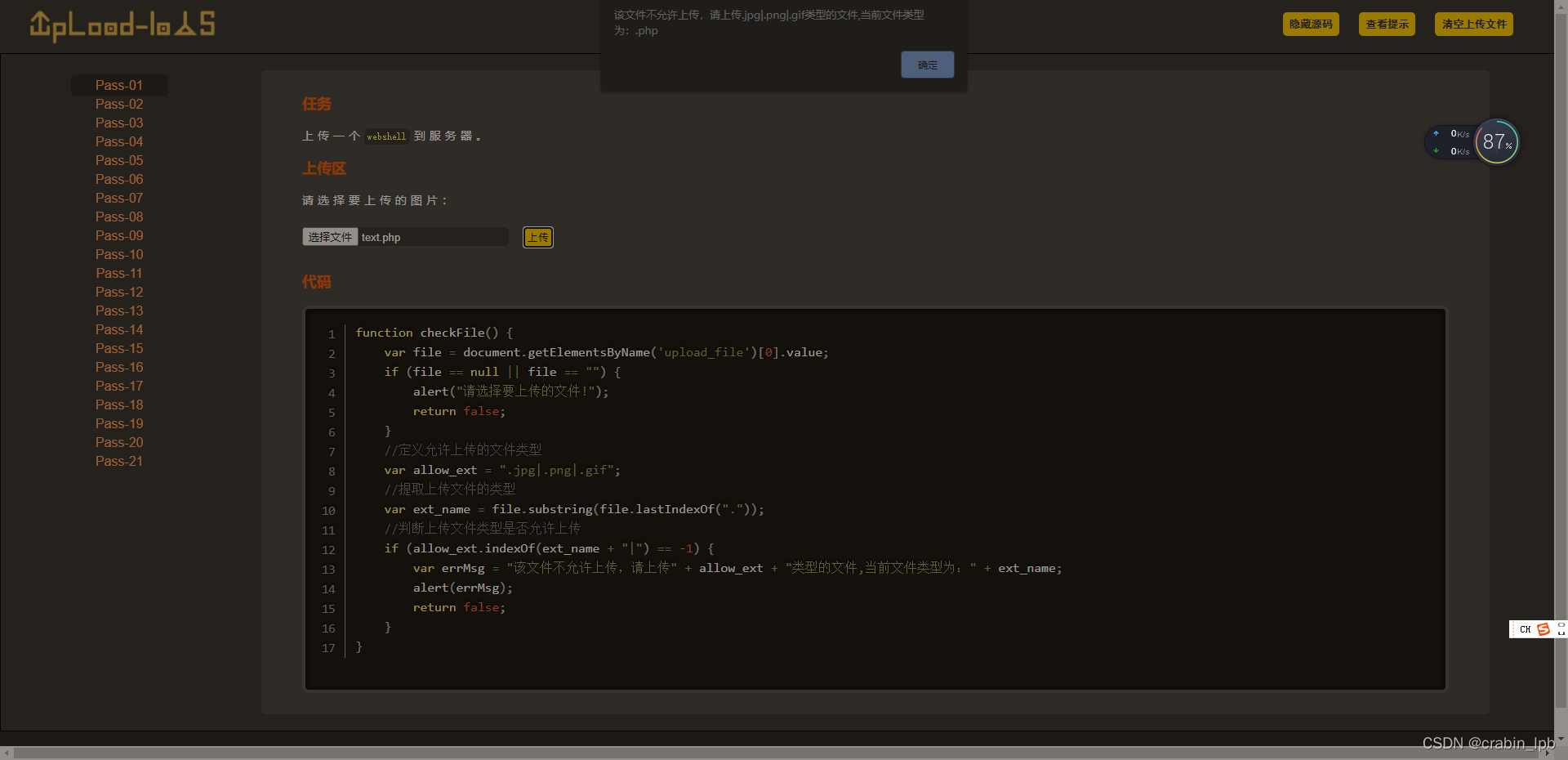Click the upload-labs logo

(122, 25)
